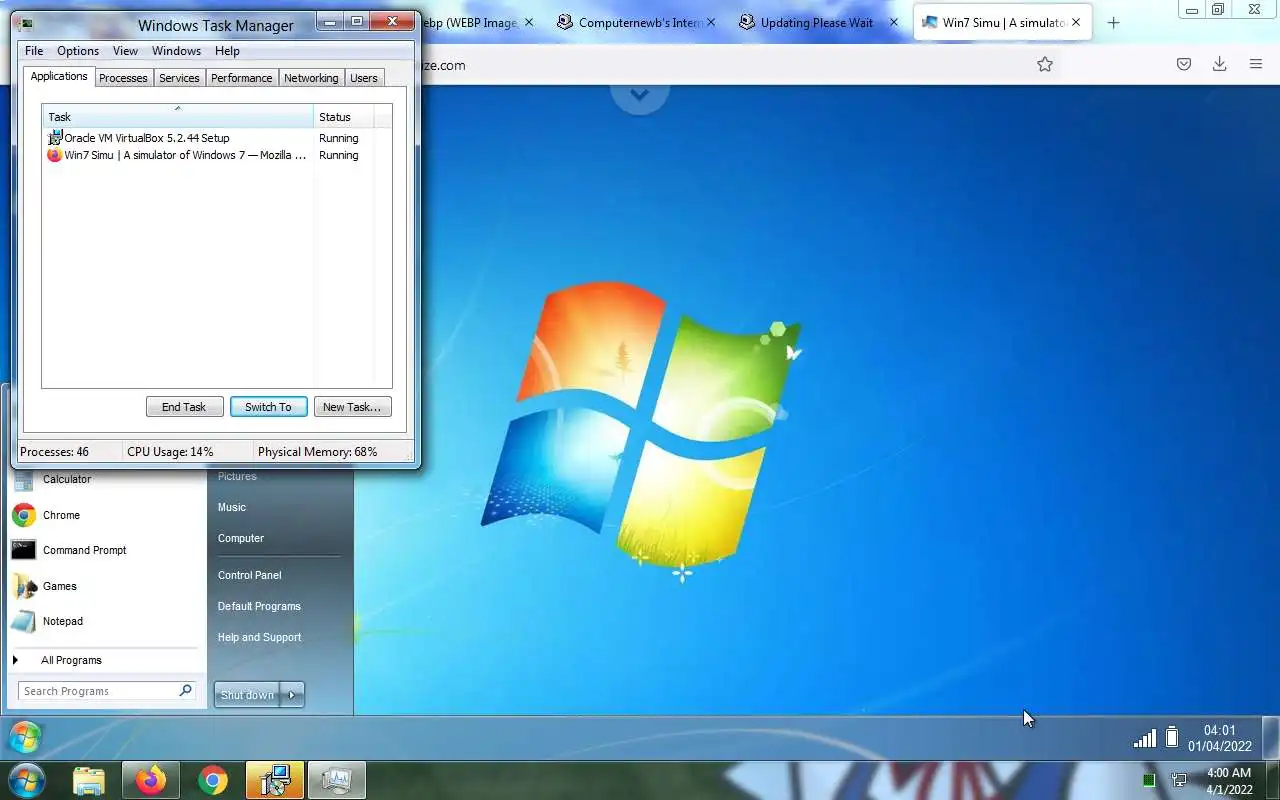This screenshot has height=800, width=1280.
Task: Click the battery icon in simulator tray
Action: point(1172,738)
